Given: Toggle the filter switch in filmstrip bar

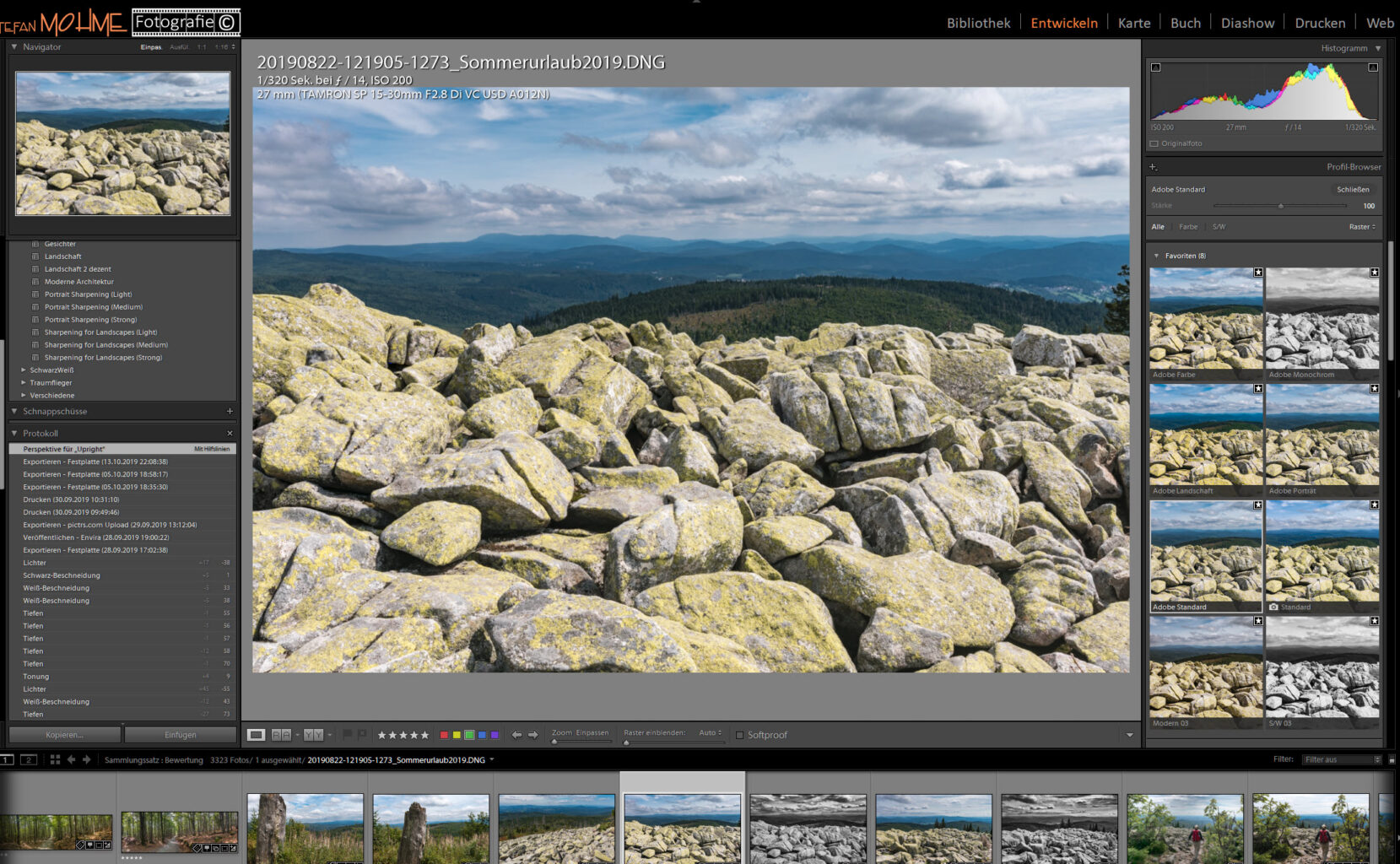Looking at the screenshot, I should 1392,760.
